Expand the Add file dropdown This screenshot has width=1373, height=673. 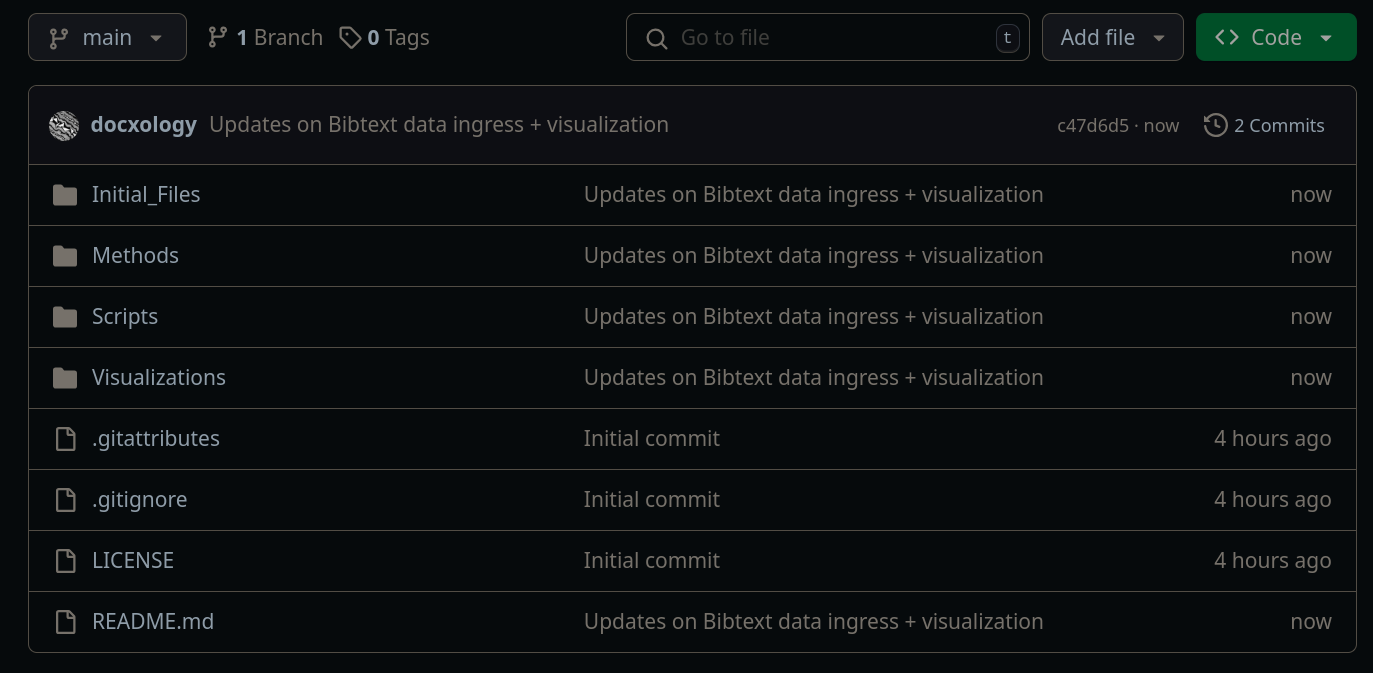click(x=1112, y=38)
